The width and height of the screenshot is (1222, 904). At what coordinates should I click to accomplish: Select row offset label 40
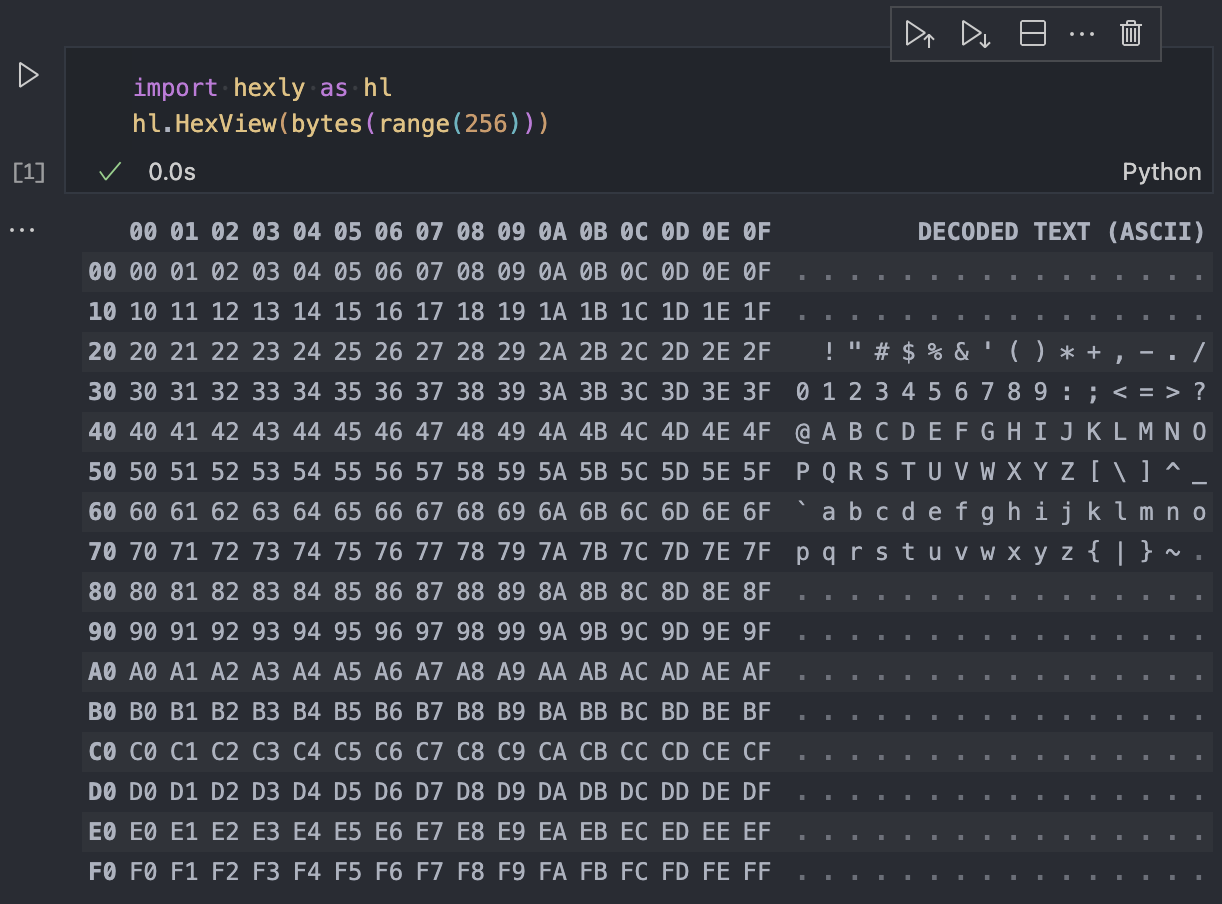tap(102, 432)
